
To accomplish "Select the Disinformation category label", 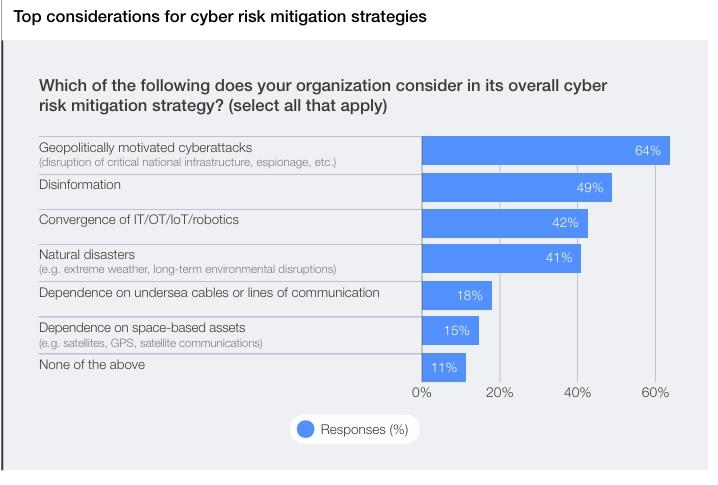I will pyautogui.click(x=80, y=185).
